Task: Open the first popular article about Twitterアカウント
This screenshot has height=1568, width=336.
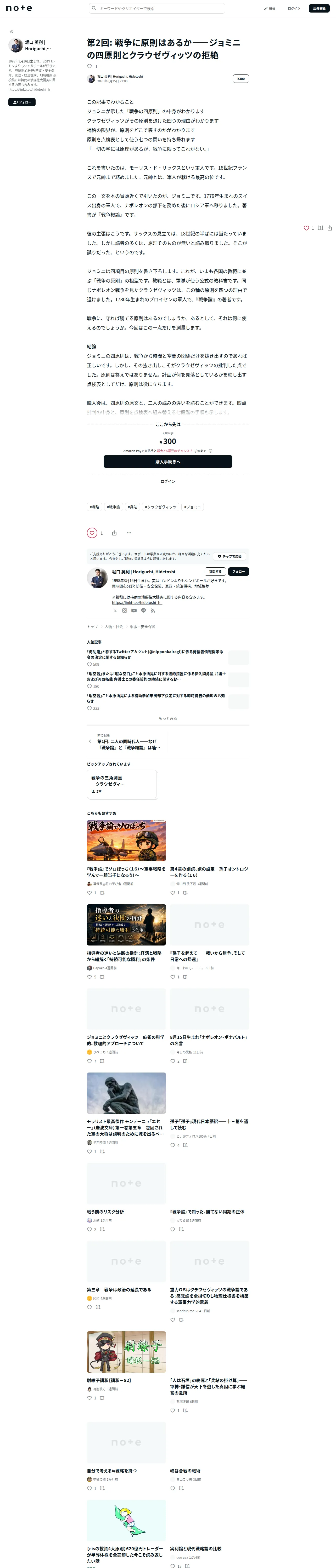Action: click(155, 654)
